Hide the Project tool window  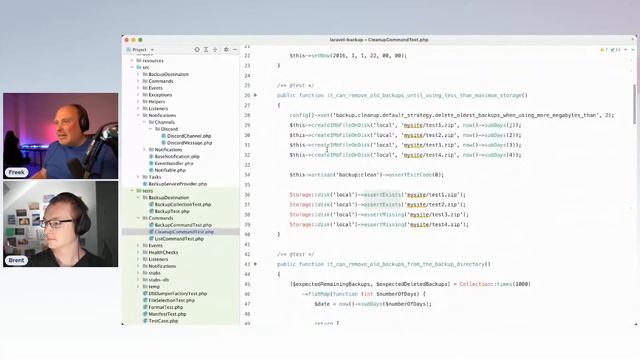click(x=235, y=49)
